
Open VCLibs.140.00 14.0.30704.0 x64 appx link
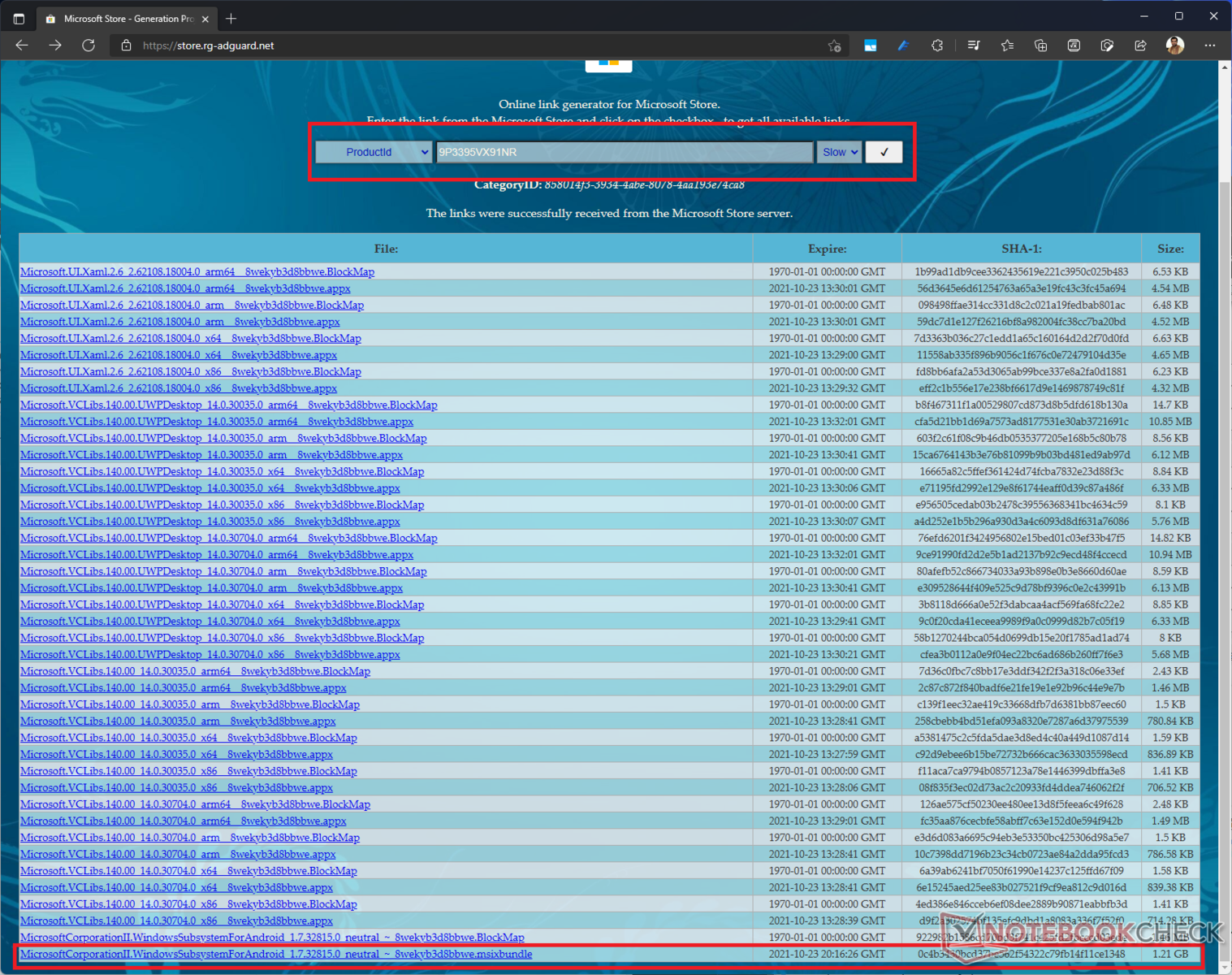point(177,888)
